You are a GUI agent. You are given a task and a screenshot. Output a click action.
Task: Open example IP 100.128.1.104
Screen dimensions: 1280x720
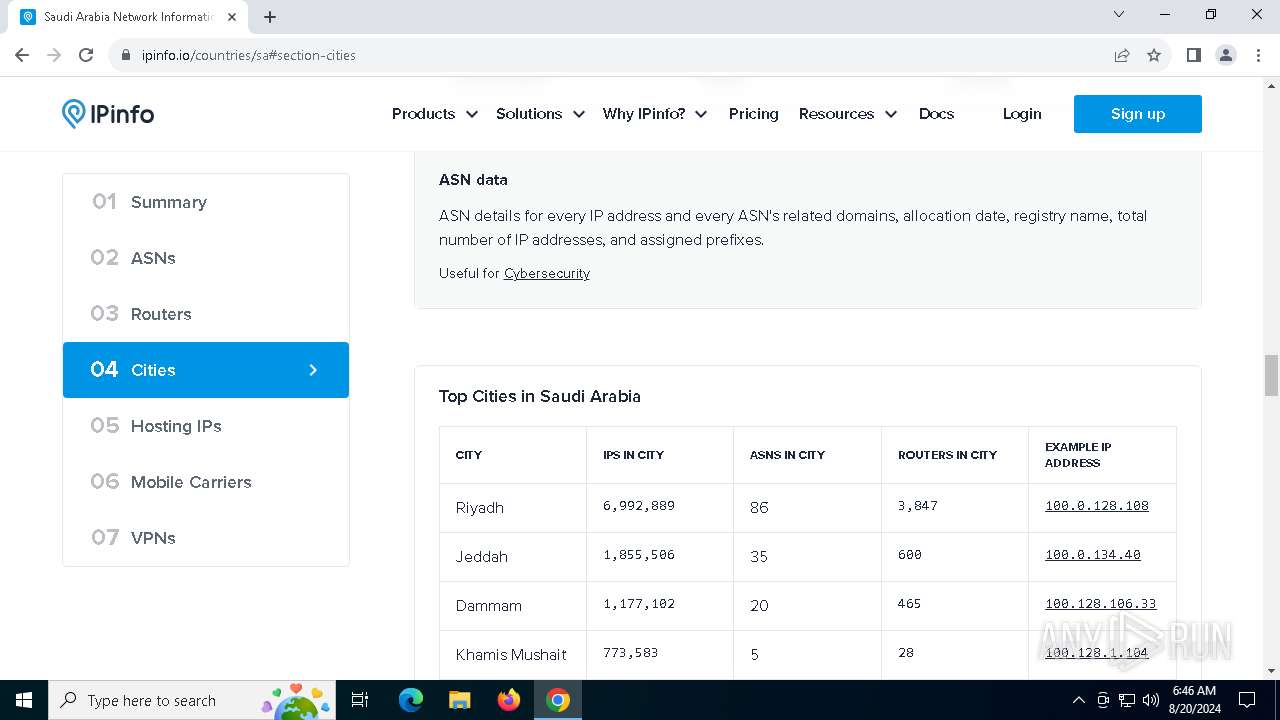click(1097, 653)
